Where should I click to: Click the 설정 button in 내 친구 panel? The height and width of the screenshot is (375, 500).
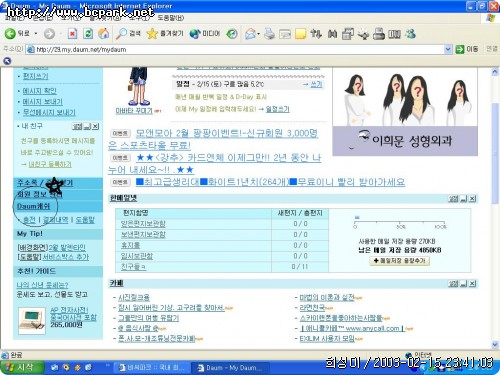77,126
